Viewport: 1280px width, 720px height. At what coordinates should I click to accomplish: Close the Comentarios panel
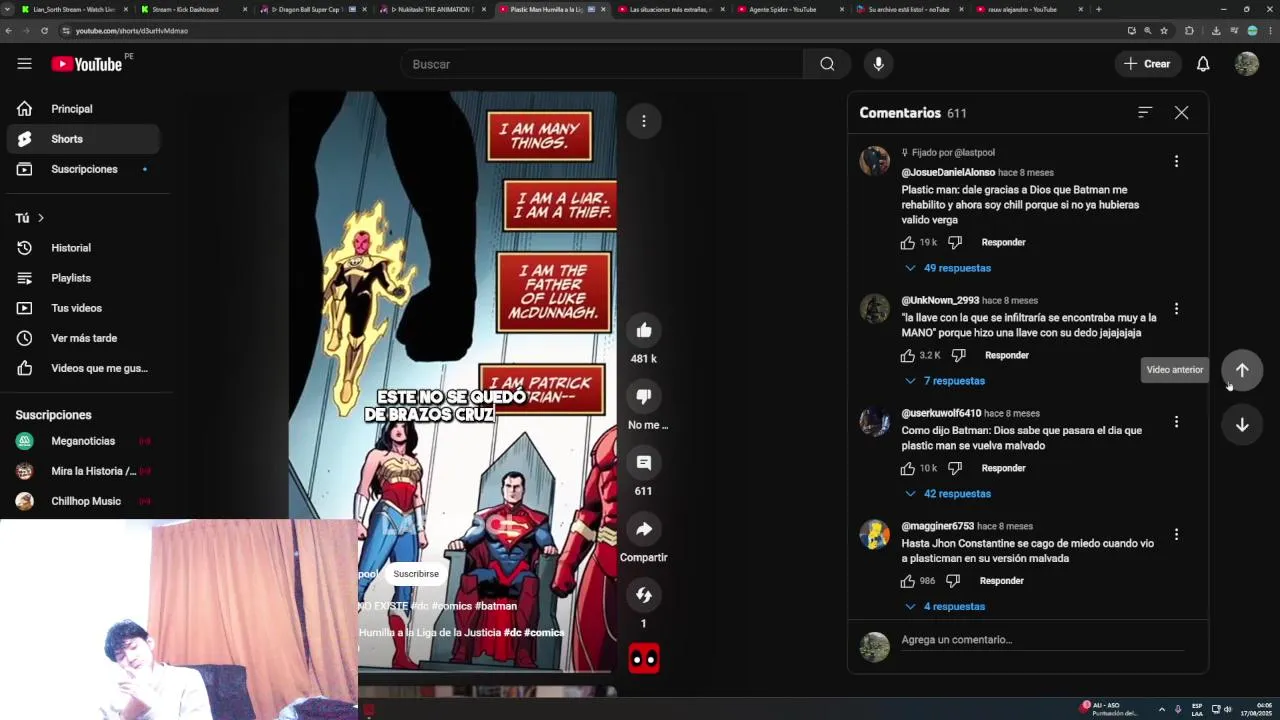click(x=1181, y=113)
